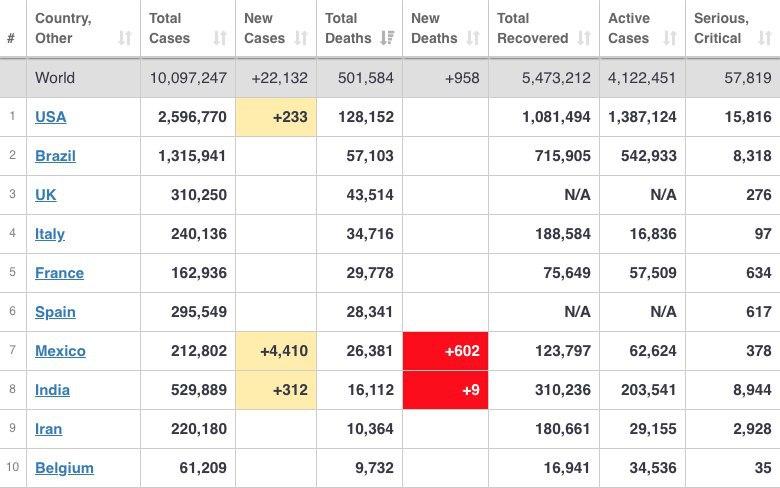Click Spain active cases N/A cell

click(x=642, y=312)
